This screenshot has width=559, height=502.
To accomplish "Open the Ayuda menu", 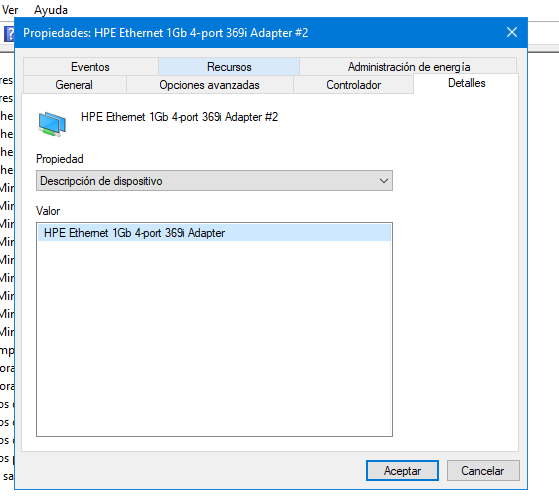I will point(51,10).
